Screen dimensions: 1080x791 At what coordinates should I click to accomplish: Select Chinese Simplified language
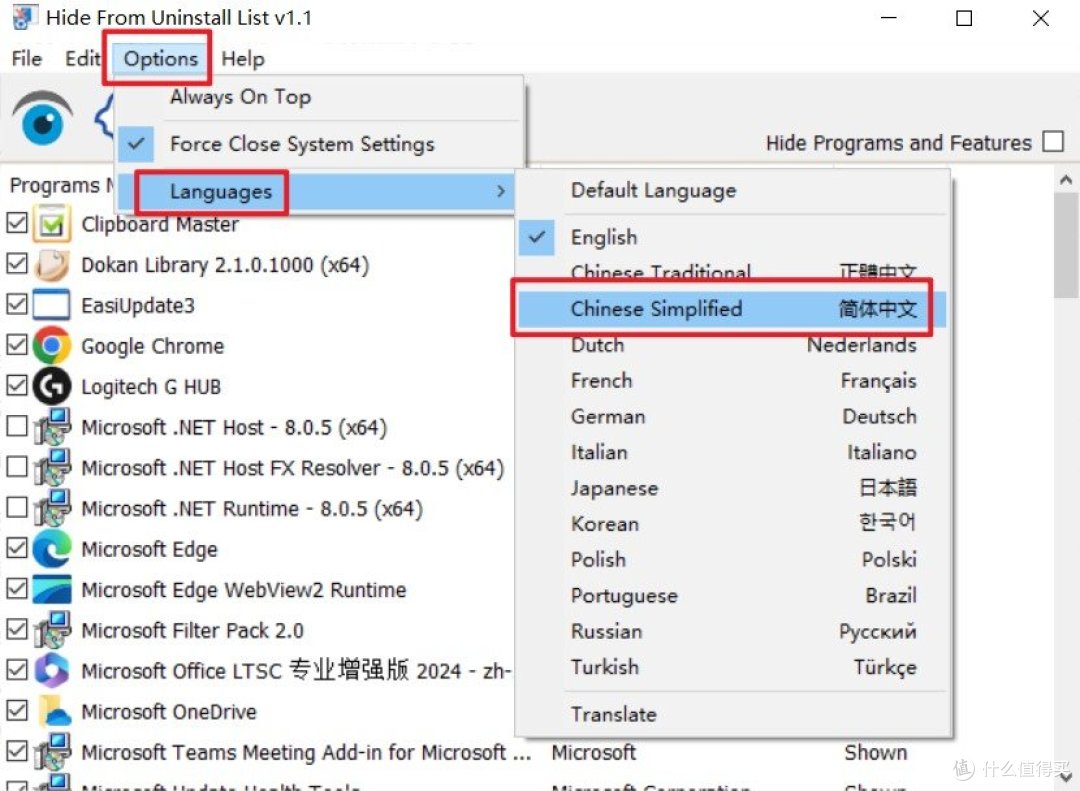(x=732, y=309)
